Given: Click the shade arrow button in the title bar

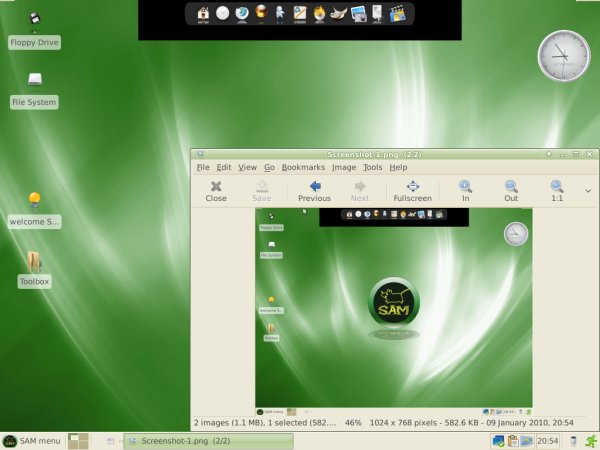Looking at the screenshot, I should tap(549, 154).
